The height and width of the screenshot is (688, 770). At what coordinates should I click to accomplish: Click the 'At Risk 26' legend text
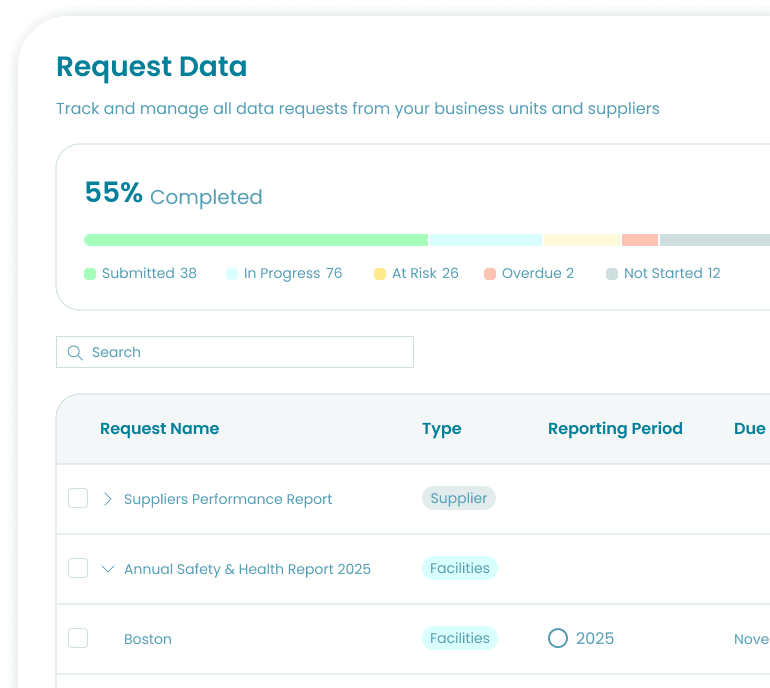tap(425, 273)
